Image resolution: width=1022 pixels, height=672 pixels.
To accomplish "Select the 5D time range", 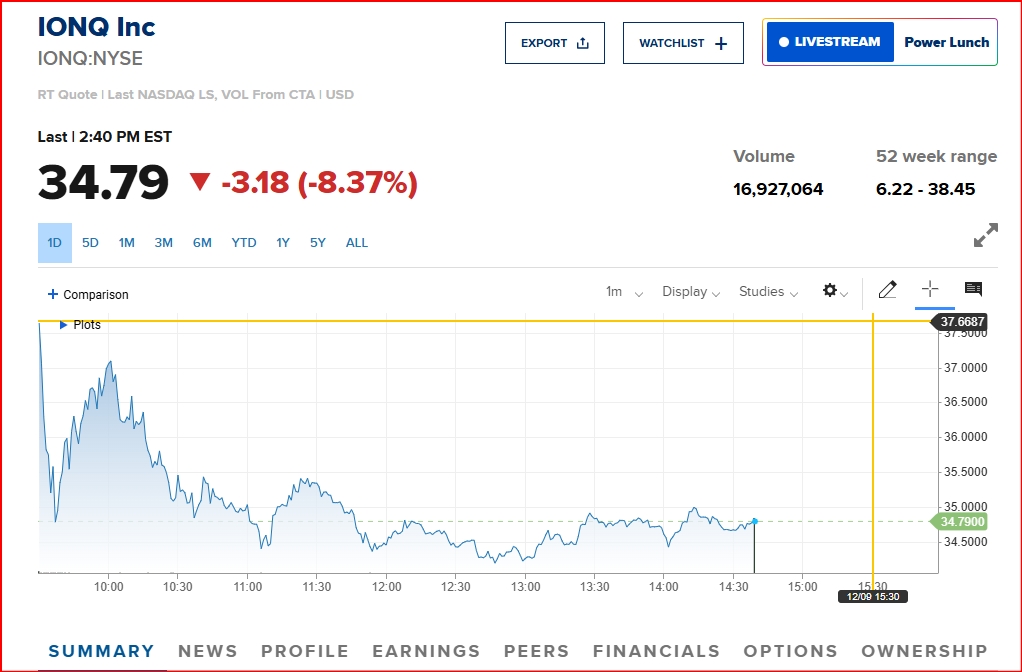I will (90, 243).
